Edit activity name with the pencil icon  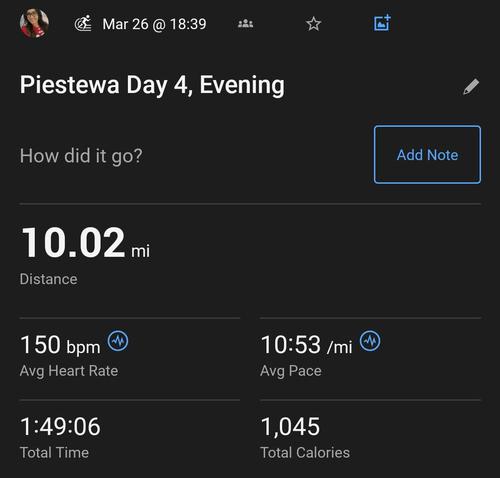tap(471, 87)
